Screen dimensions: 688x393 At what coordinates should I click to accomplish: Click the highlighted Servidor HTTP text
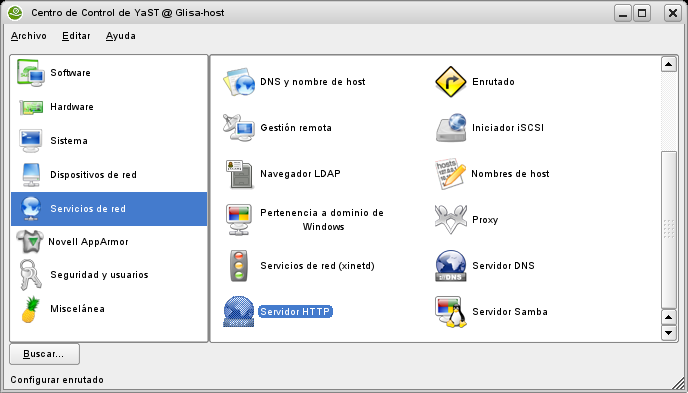(x=295, y=312)
